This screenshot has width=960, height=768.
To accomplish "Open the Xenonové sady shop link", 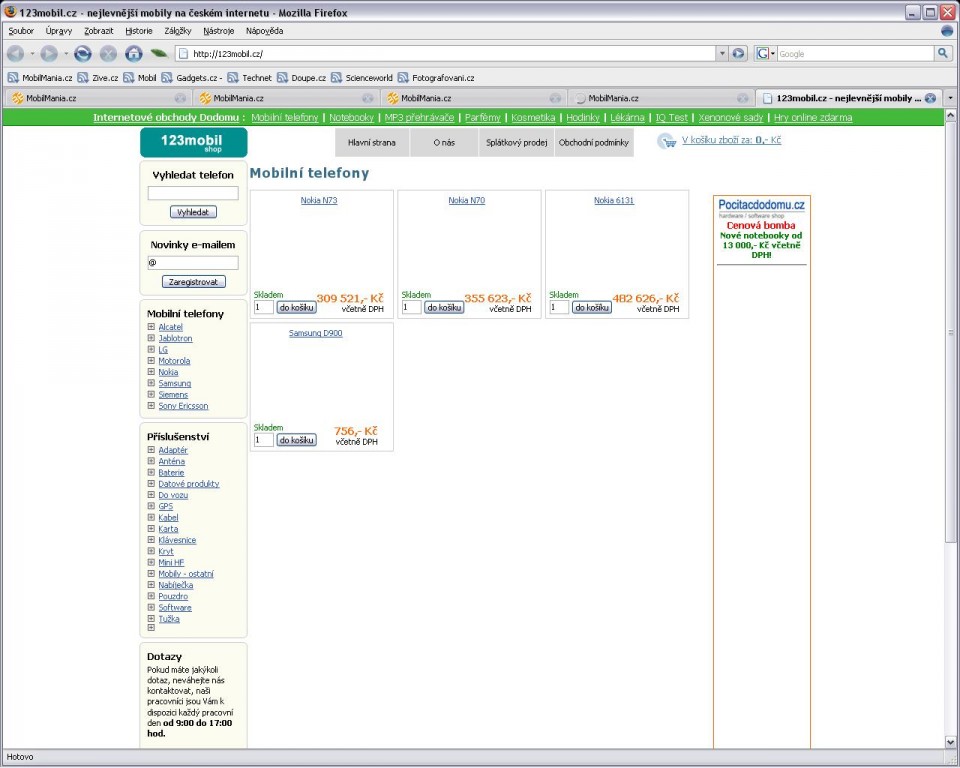I will pos(731,118).
